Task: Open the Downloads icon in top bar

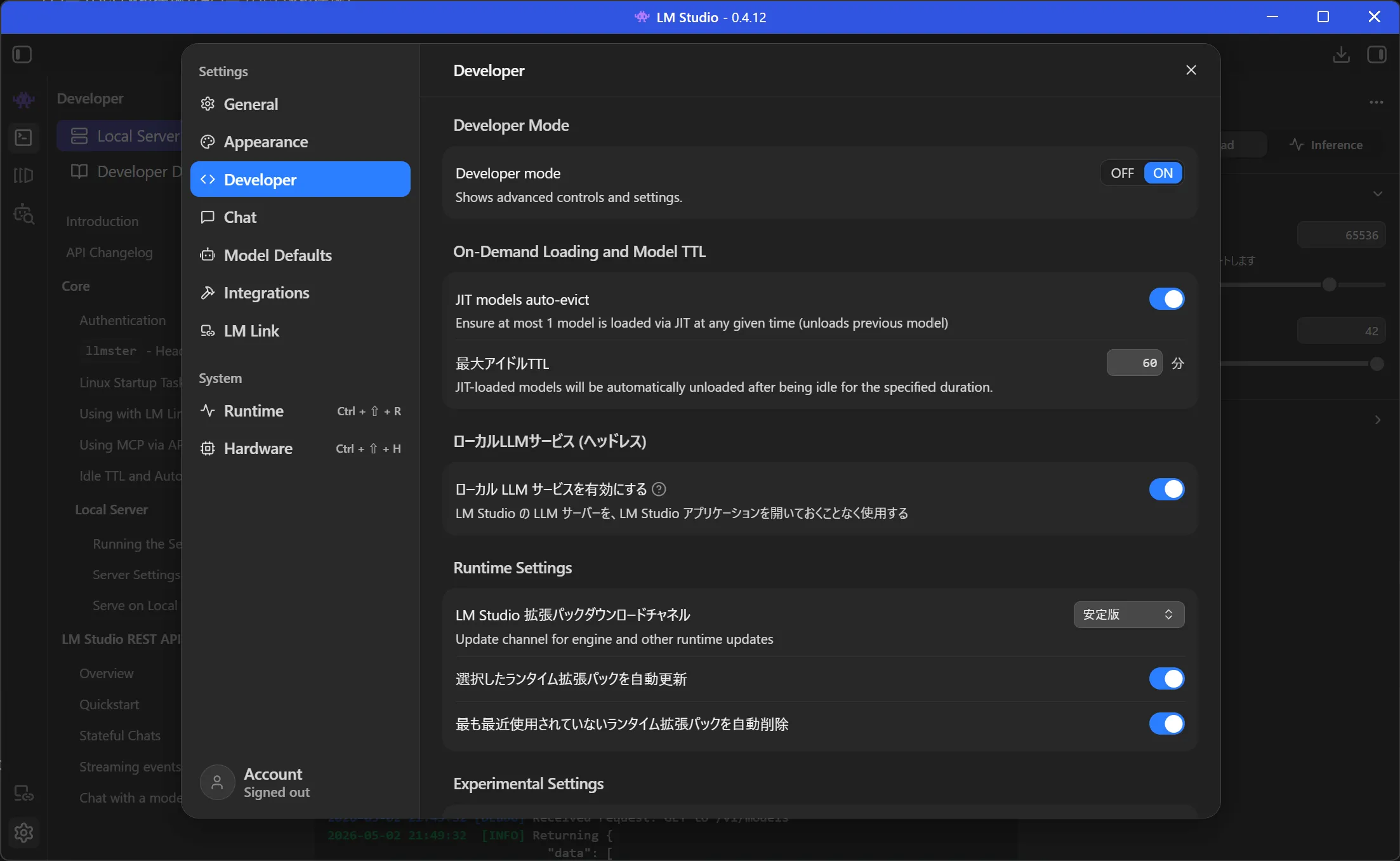Action: point(1341,55)
